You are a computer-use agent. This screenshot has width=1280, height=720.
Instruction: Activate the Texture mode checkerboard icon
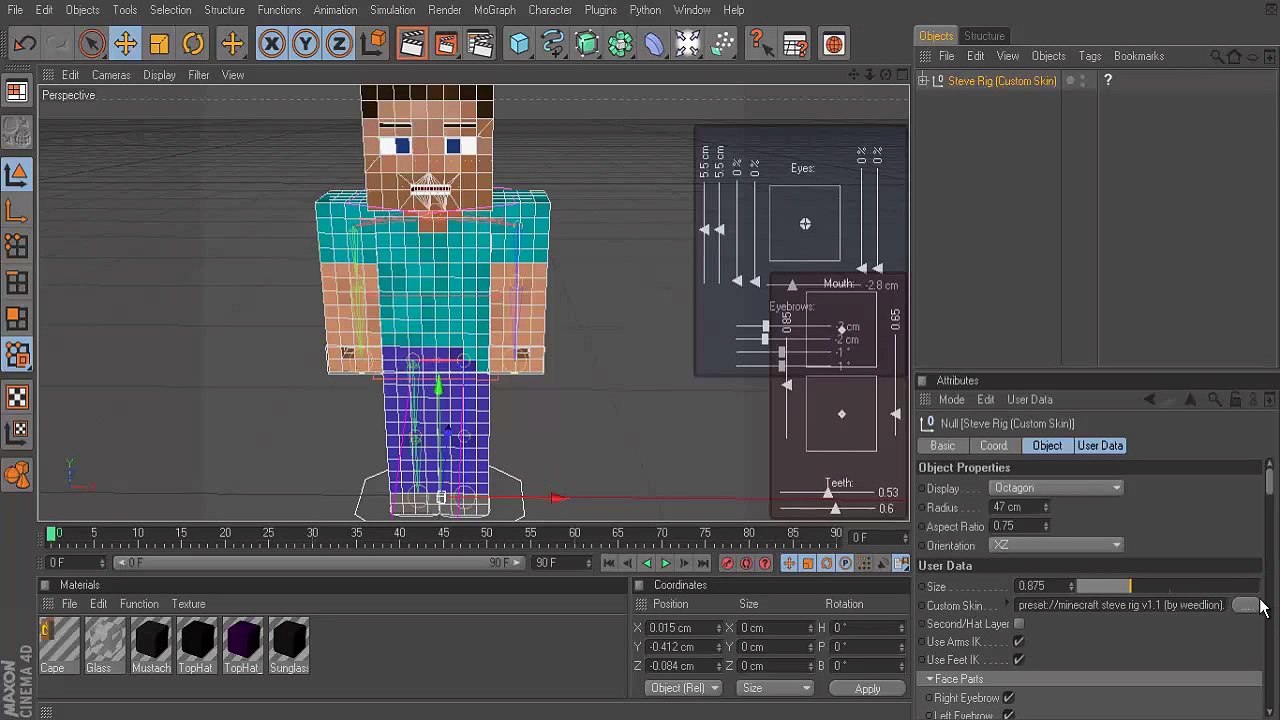click(17, 397)
